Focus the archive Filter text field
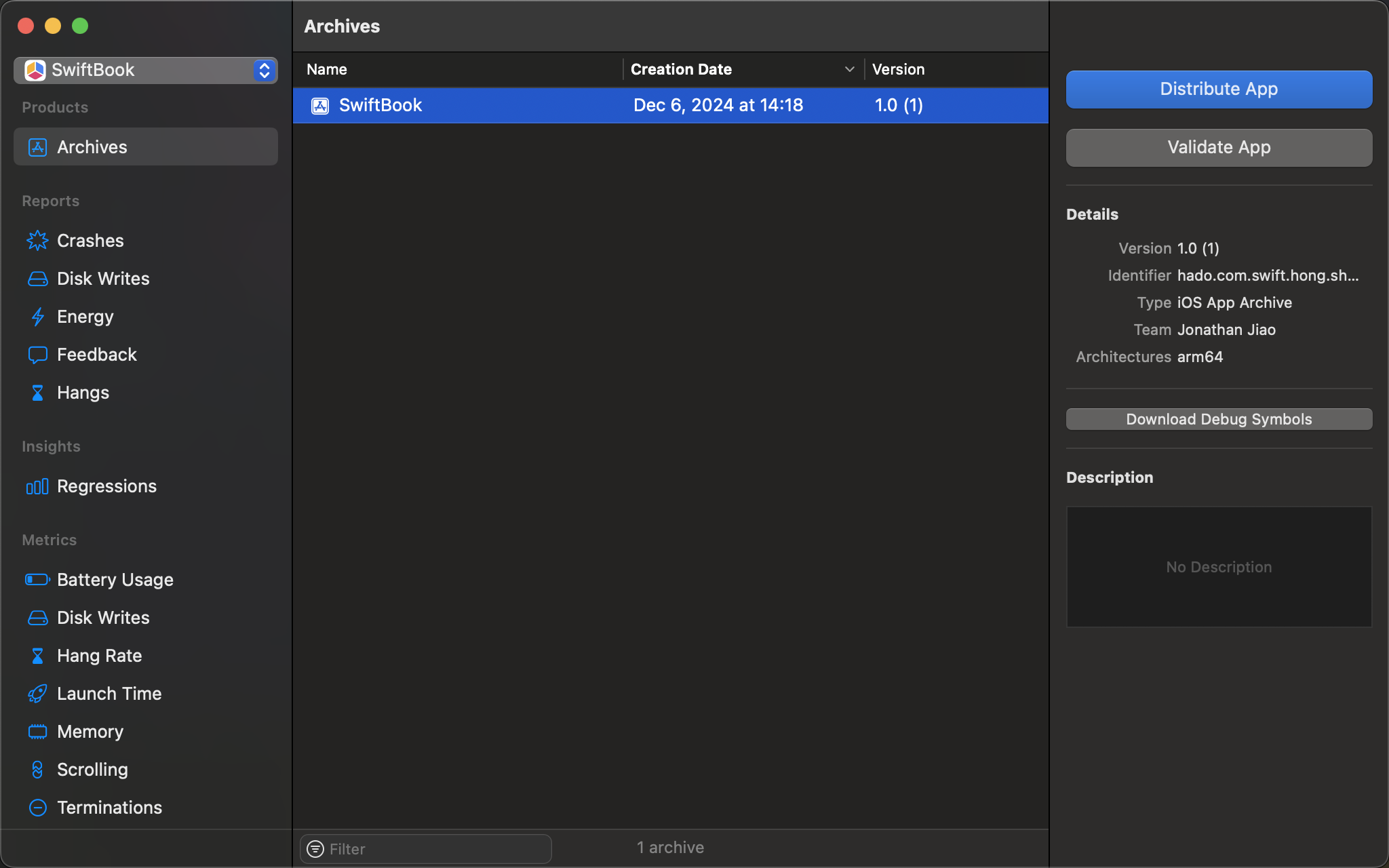Viewport: 1389px width, 868px height. [x=434, y=849]
